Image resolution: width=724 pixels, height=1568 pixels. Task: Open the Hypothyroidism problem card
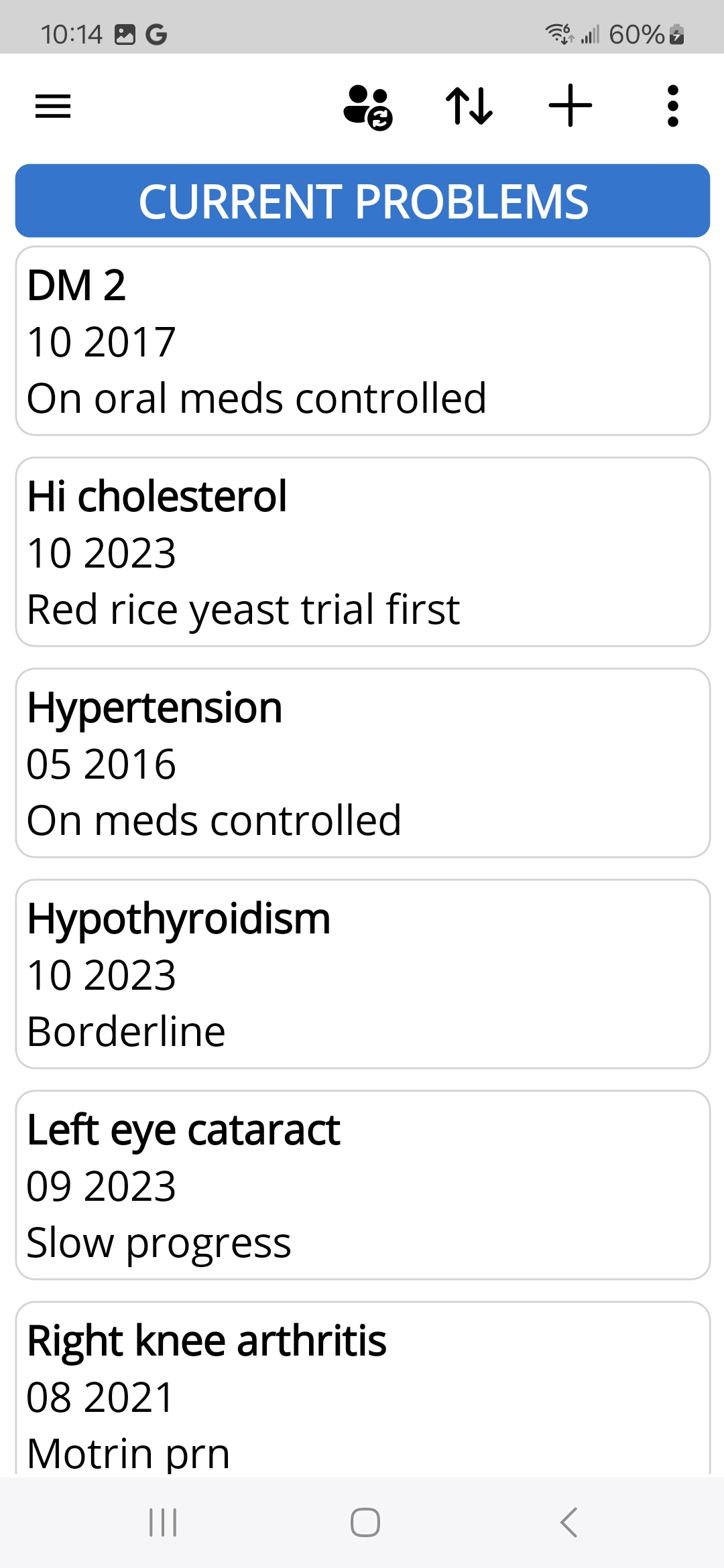[x=362, y=974]
